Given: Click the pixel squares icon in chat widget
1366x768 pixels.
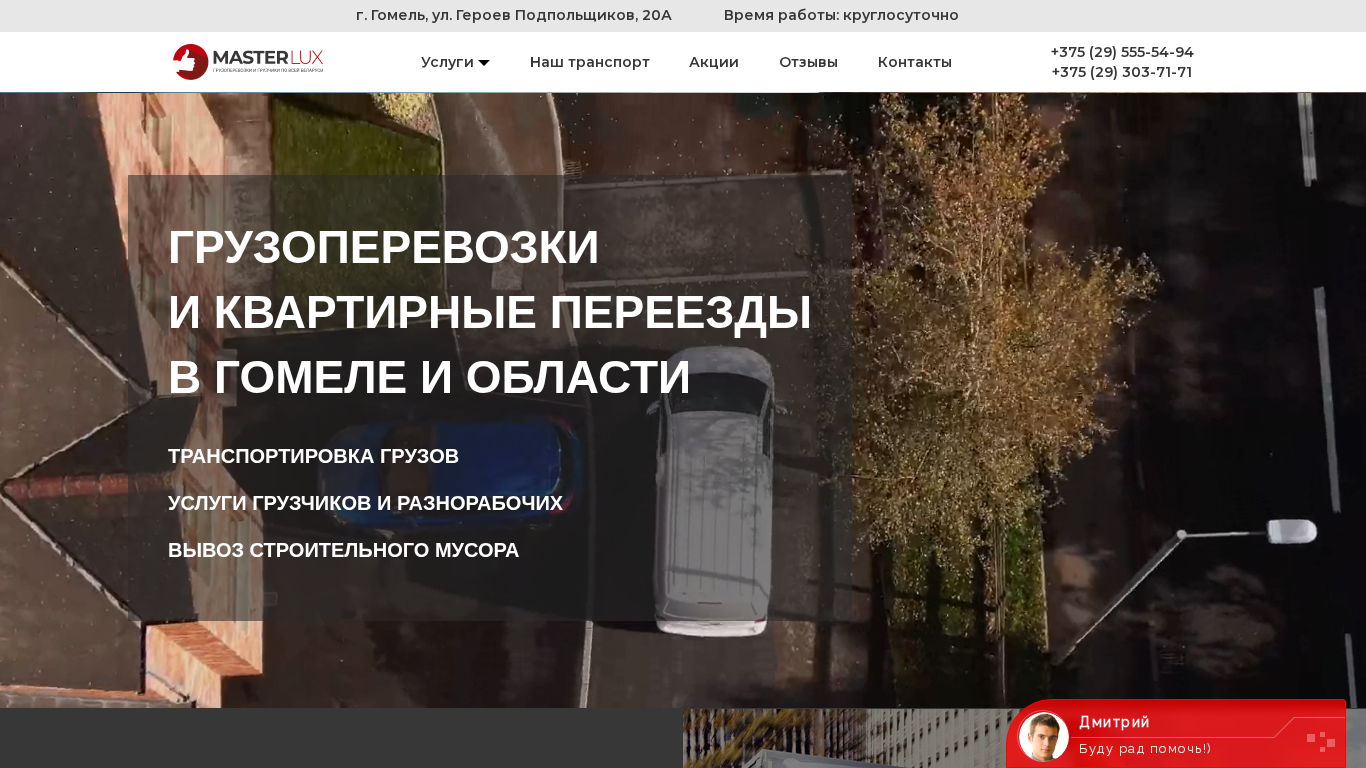Looking at the screenshot, I should [1320, 741].
